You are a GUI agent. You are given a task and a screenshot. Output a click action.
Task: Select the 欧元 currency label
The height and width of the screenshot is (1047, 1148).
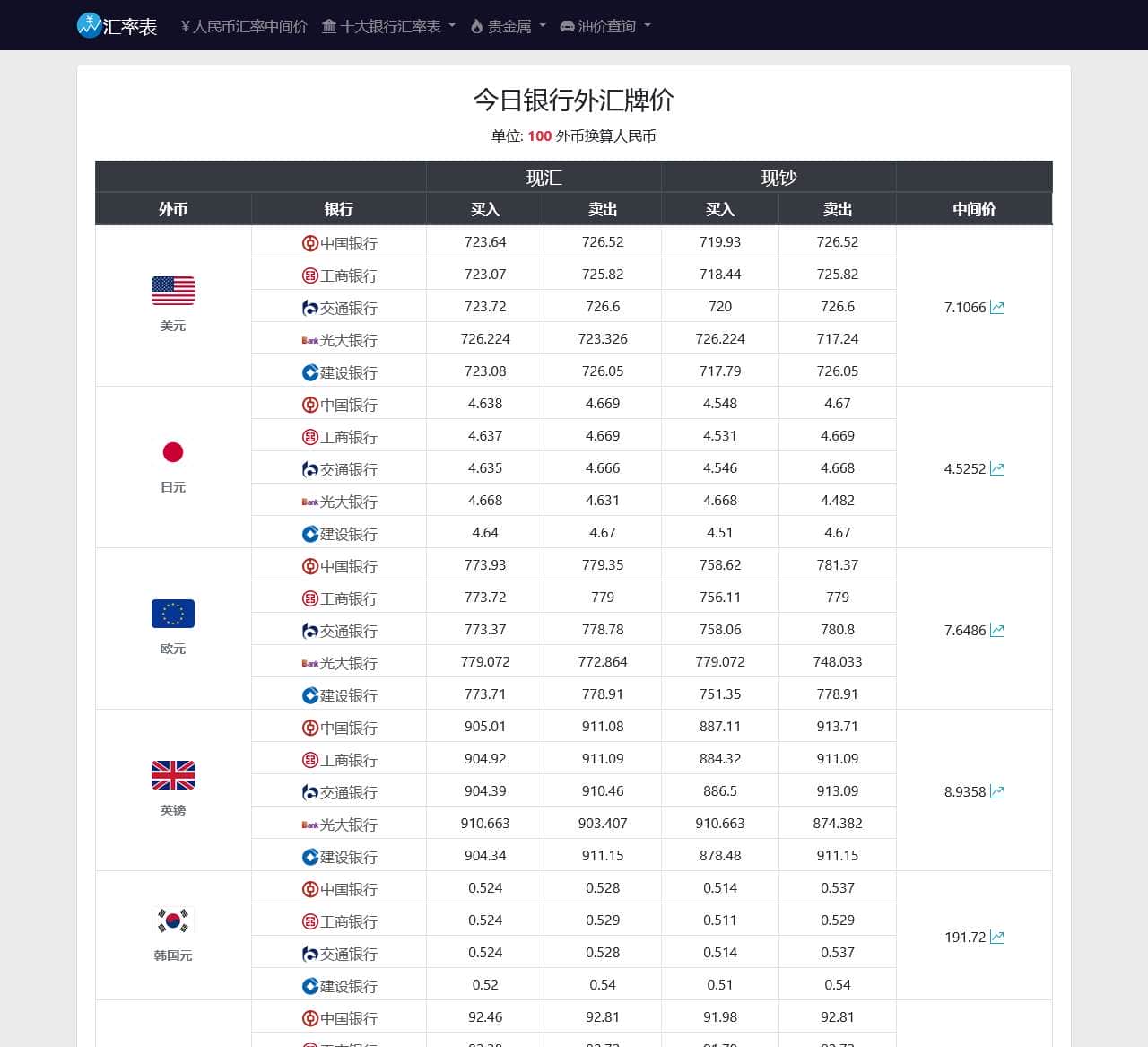(x=173, y=649)
